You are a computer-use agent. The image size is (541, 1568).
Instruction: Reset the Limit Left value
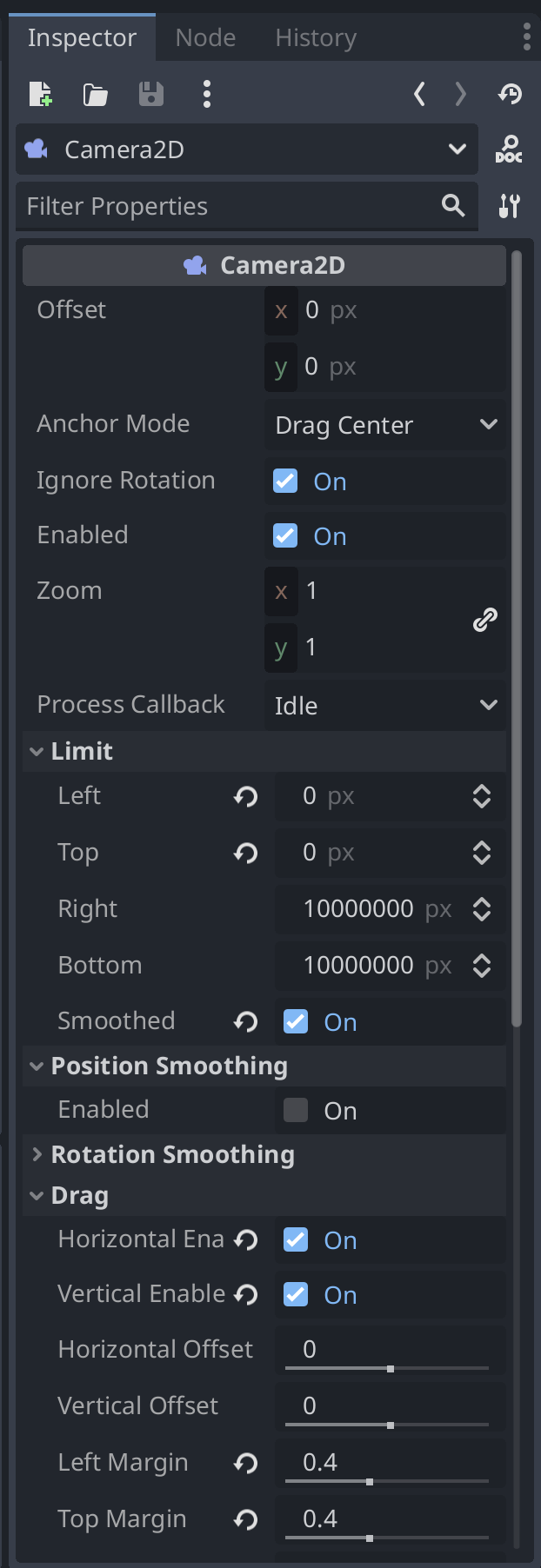coord(246,796)
